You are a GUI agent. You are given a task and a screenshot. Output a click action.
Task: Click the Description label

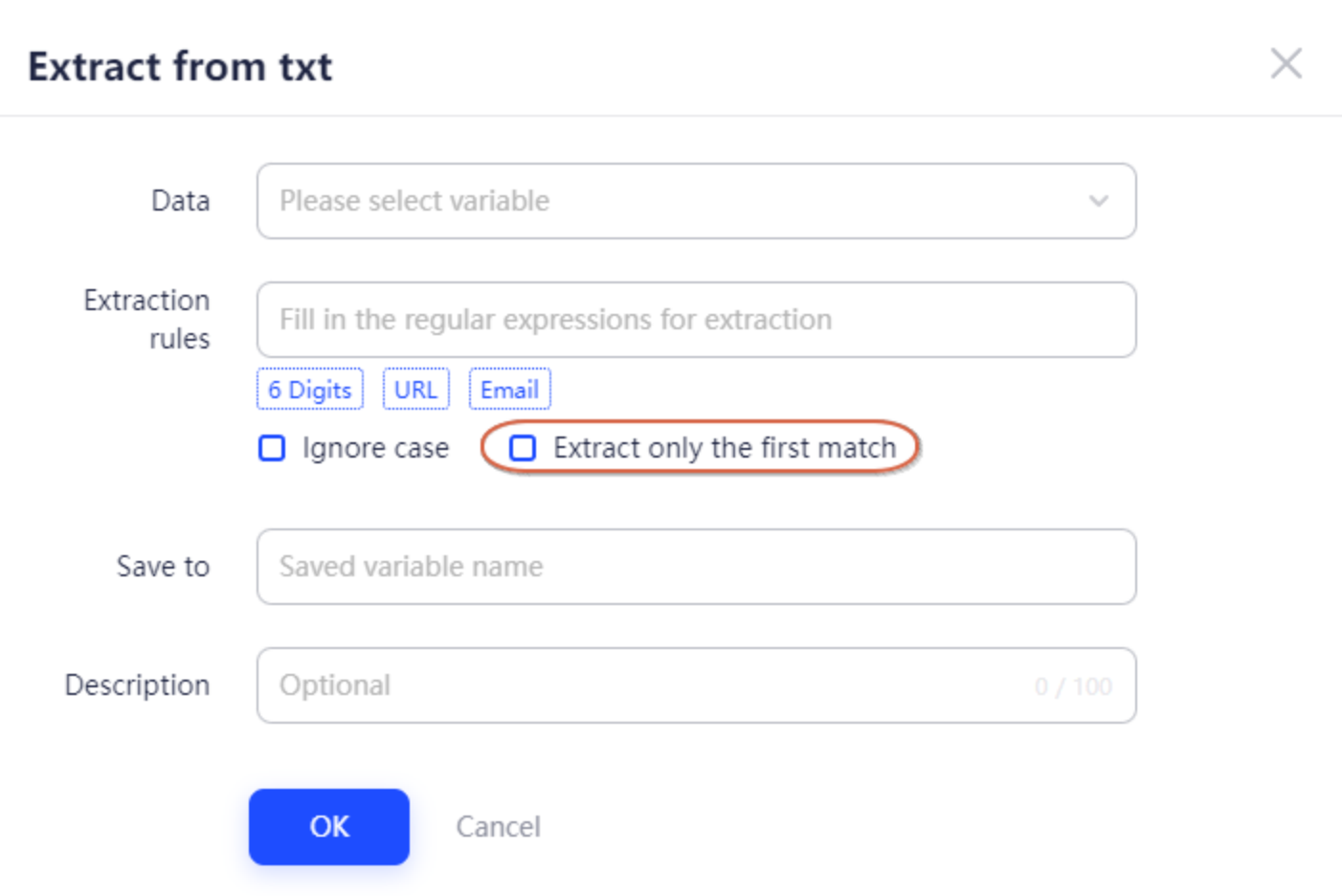(x=137, y=685)
